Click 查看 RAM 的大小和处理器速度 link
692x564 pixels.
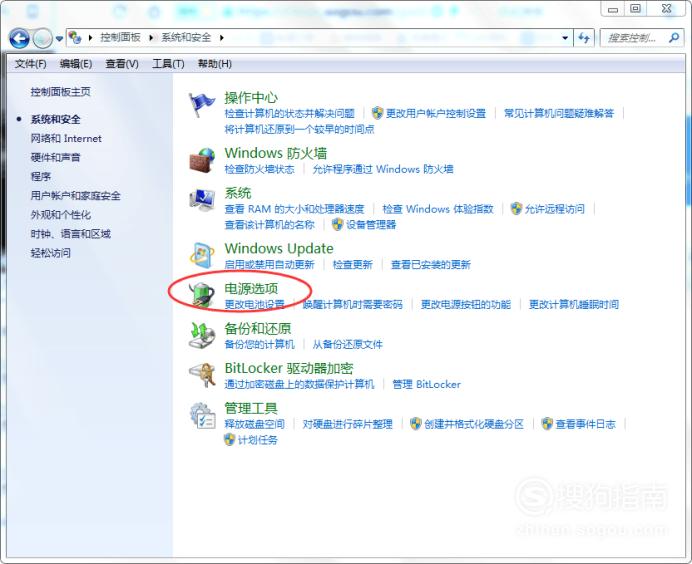[294, 209]
